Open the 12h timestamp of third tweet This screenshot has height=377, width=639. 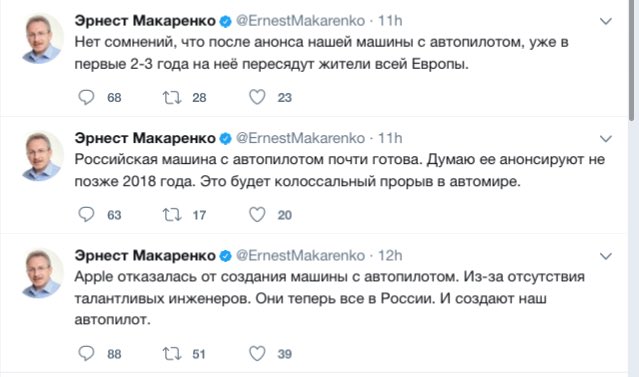[390, 256]
